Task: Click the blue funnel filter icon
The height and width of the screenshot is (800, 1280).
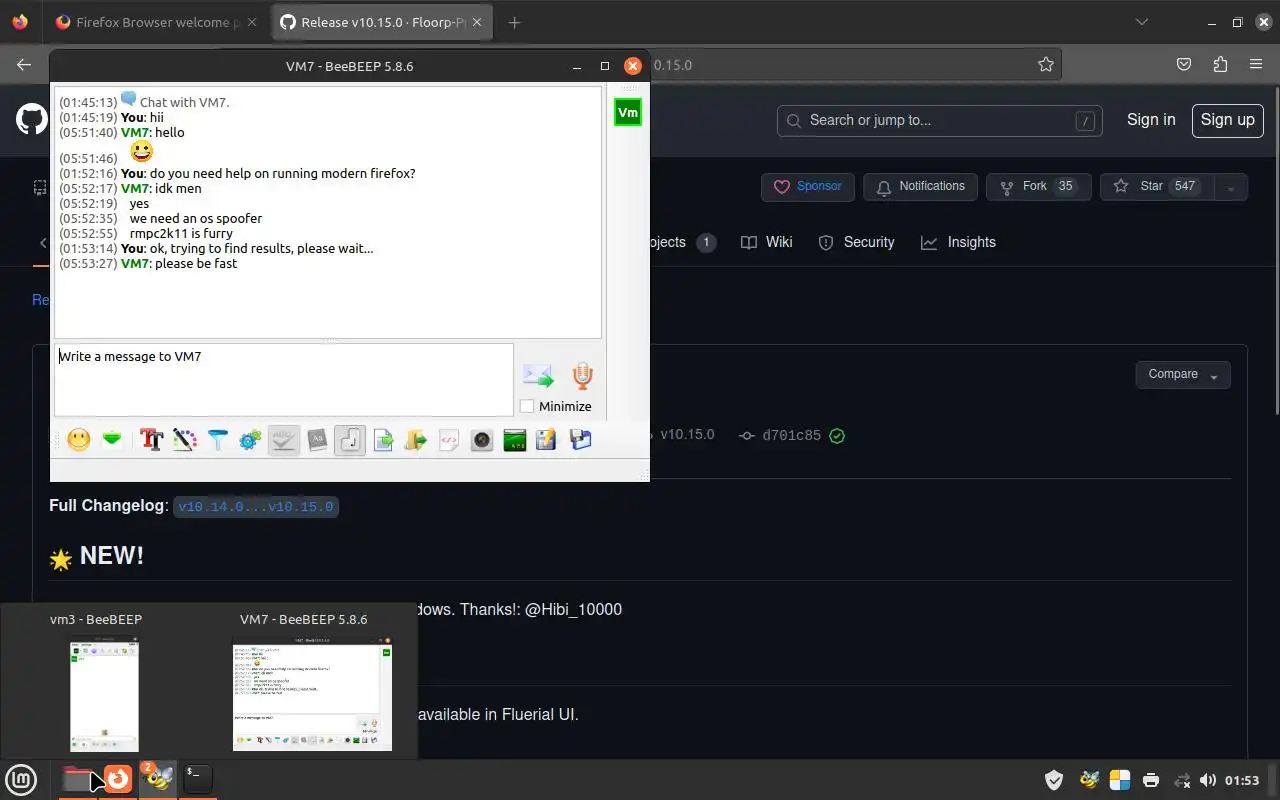Action: (217, 439)
